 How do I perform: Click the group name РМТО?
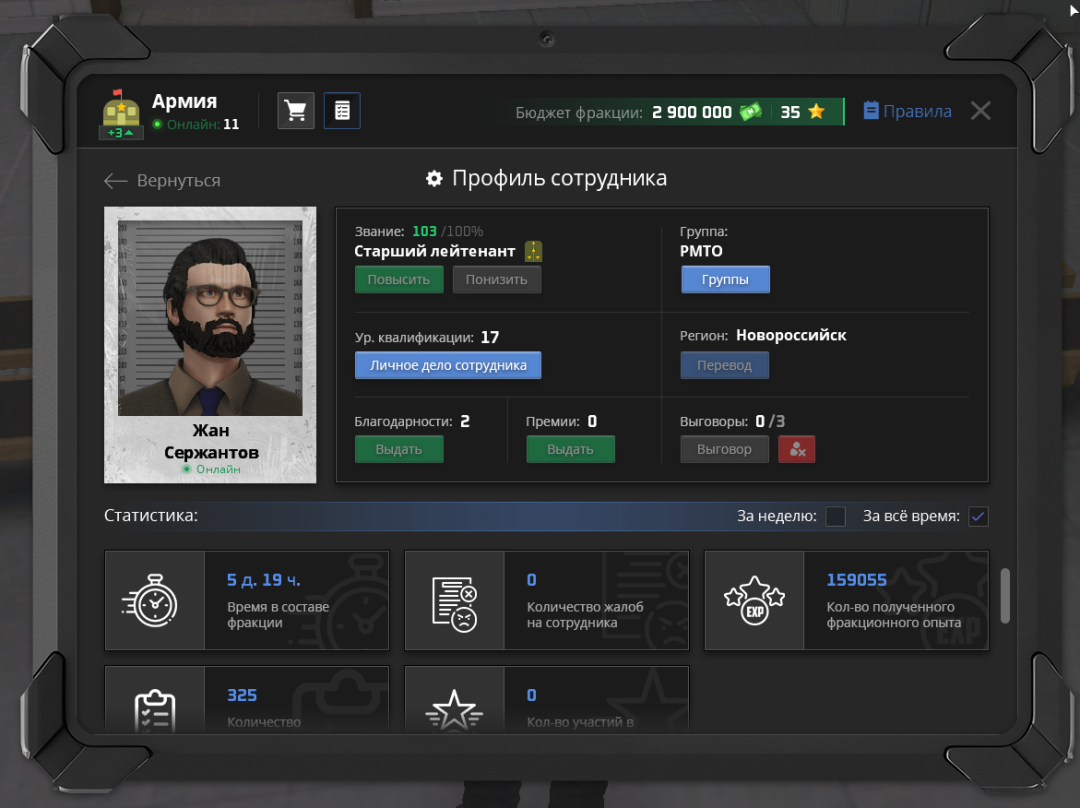pyautogui.click(x=701, y=251)
